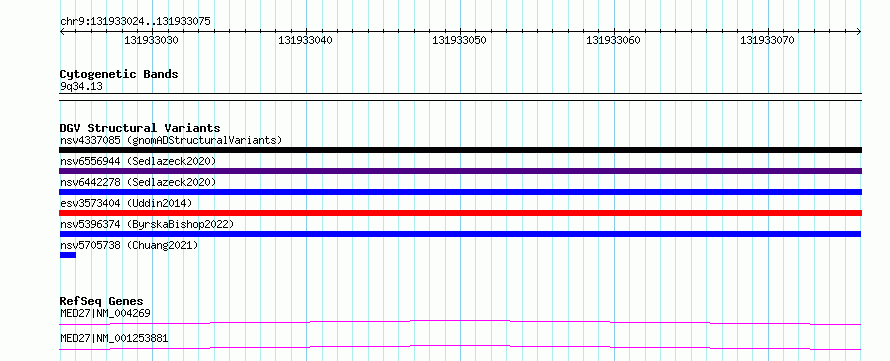
Task: Click the MED27 NM_004269 magenta gene line
Action: (x=460, y=322)
